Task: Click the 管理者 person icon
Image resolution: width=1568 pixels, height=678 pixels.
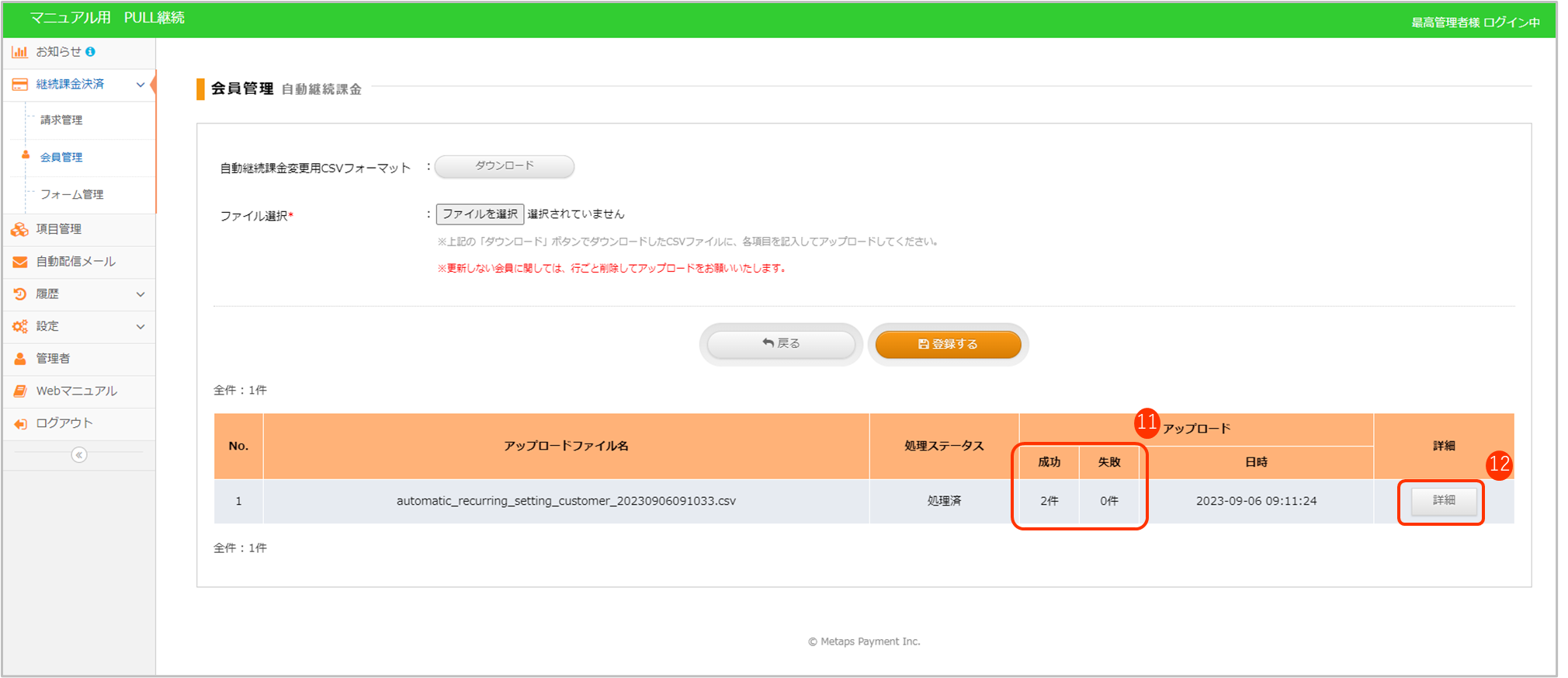Action: (x=19, y=359)
